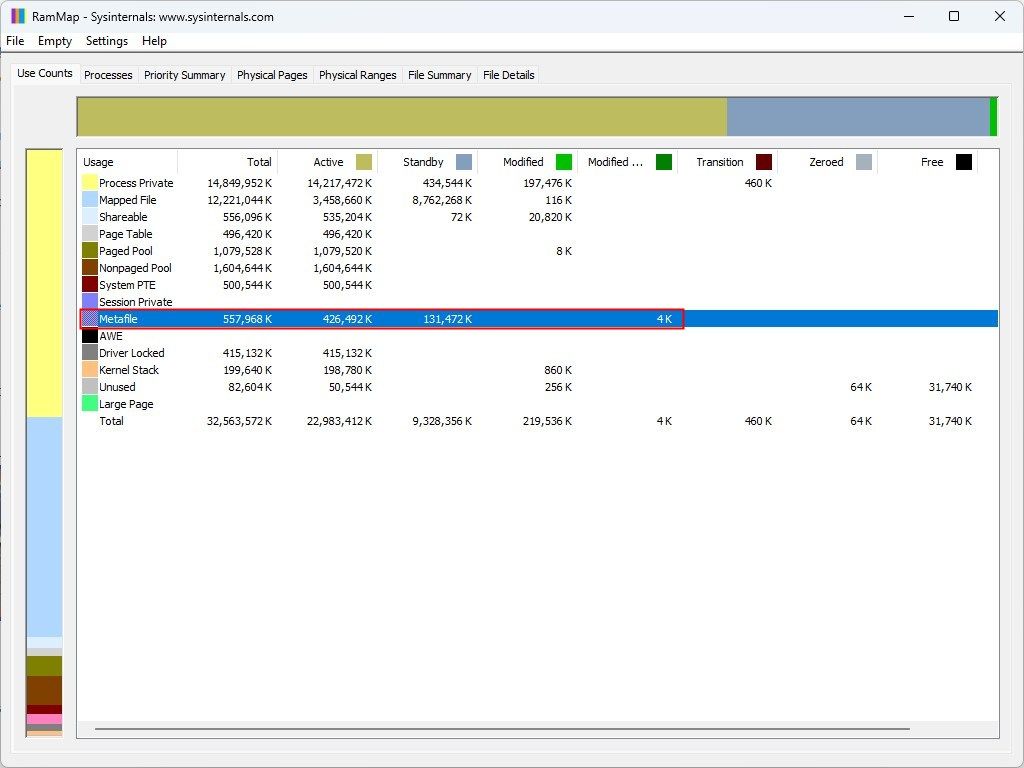Click the Unused row gray swatch

89,387
